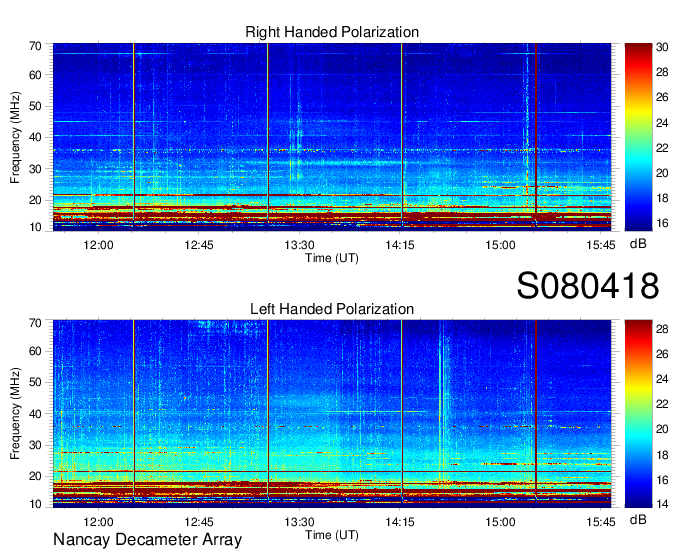Click the 22 dB value on lower color bar
680x552 pixels.
coord(662,404)
